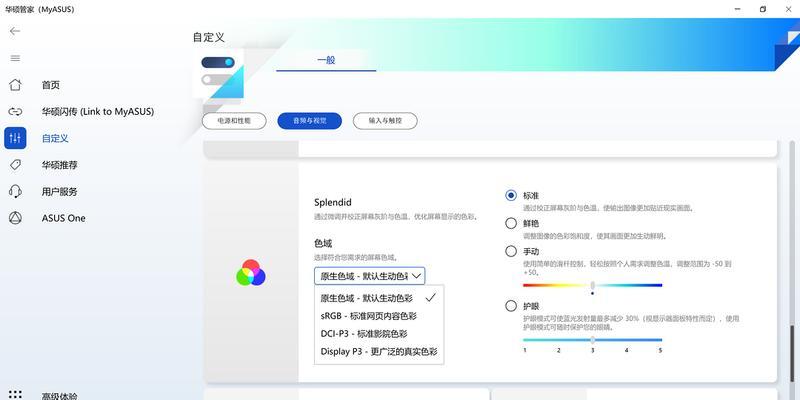The height and width of the screenshot is (400, 800).
Task: Click the eye care level slider handle
Action: [x=592, y=340]
